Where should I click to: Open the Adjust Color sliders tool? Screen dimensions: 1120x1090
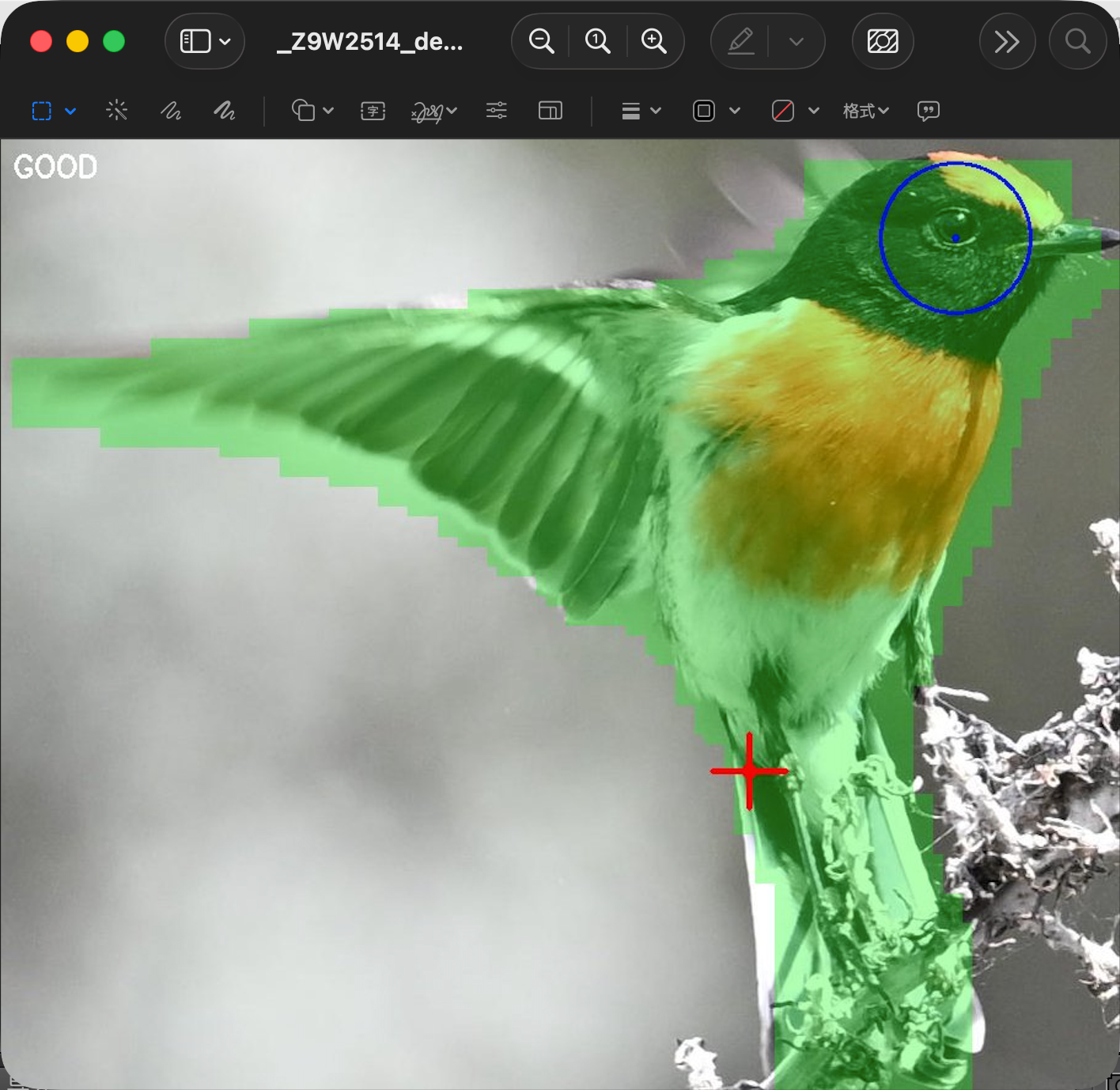click(x=497, y=111)
